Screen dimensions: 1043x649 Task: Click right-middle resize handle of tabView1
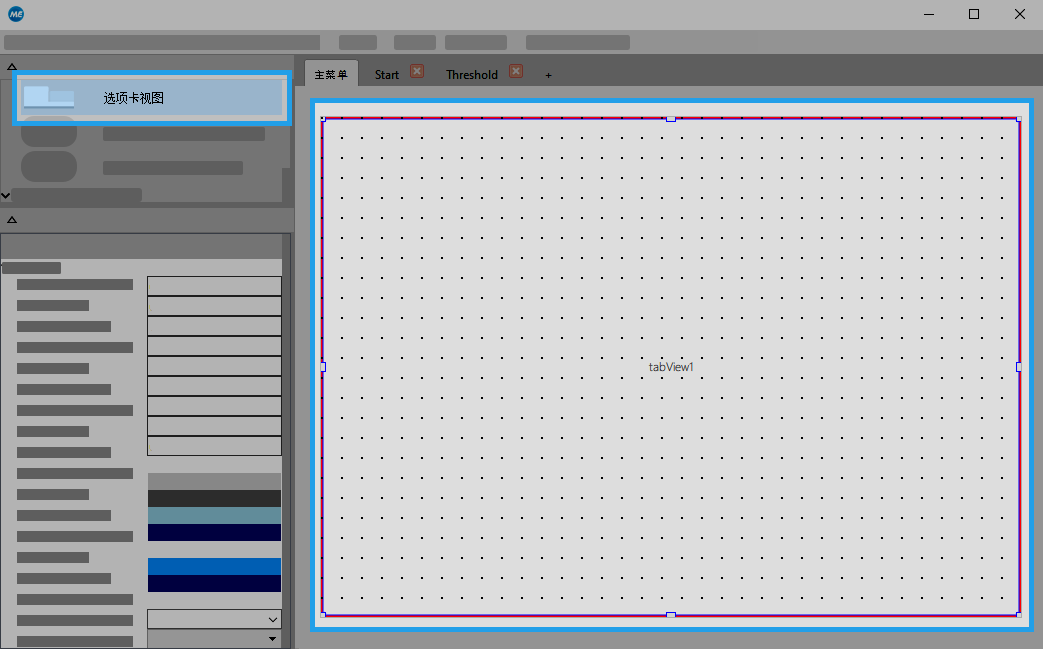[x=1019, y=367]
